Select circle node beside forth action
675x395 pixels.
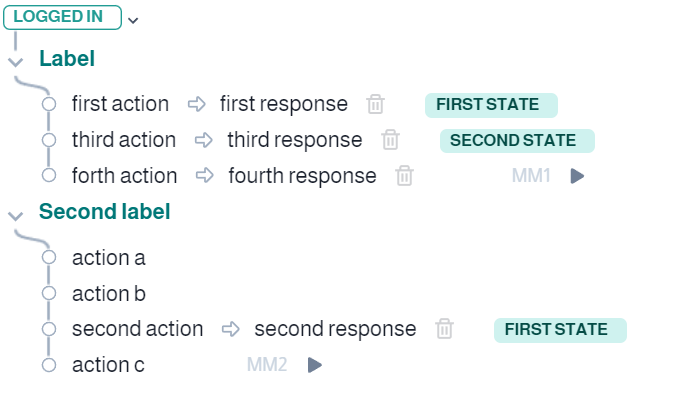pyautogui.click(x=49, y=176)
